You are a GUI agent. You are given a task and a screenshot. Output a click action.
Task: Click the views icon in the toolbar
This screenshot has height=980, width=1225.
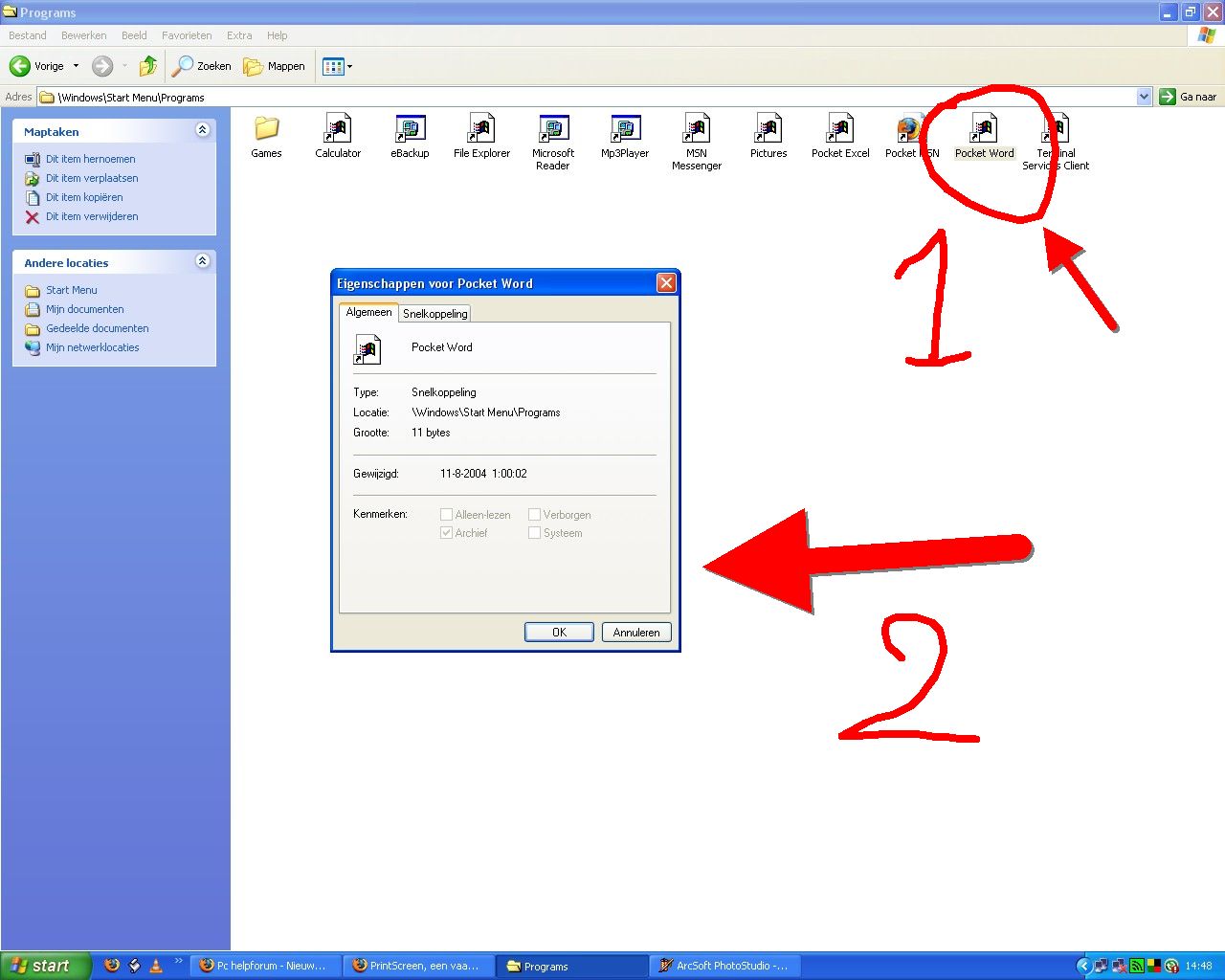333,66
